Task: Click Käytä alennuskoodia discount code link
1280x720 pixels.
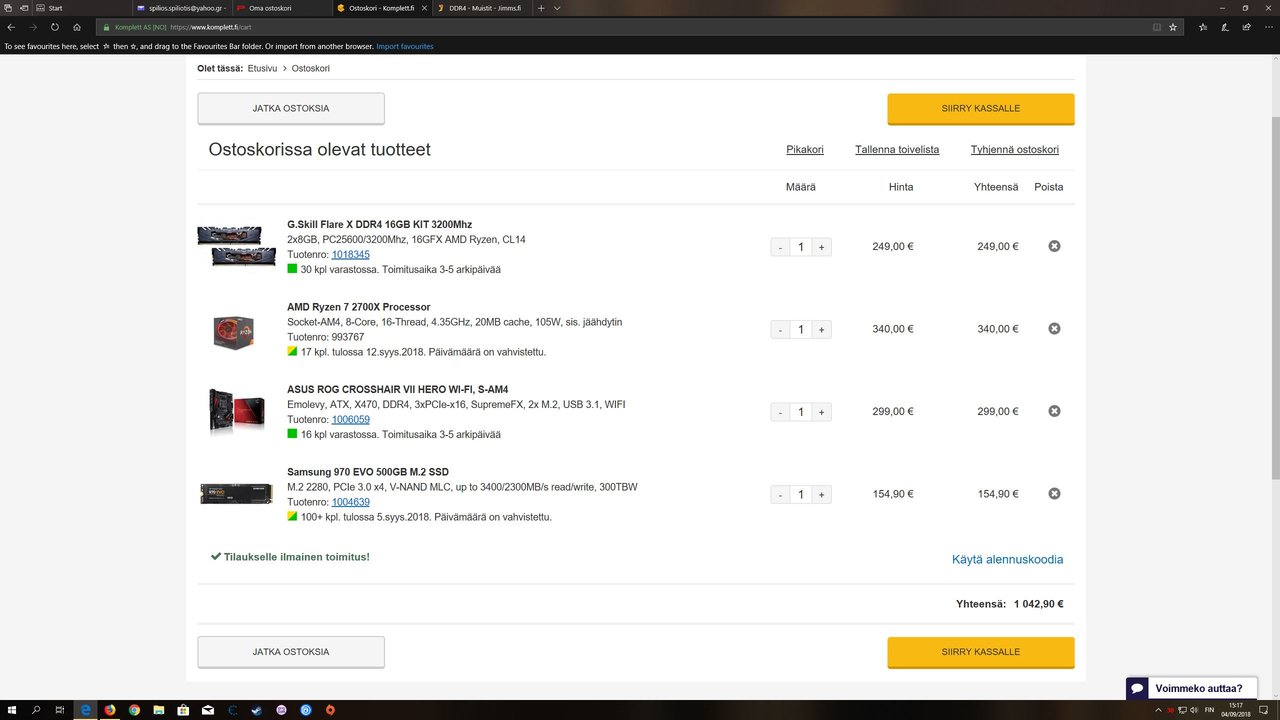Action: point(1008,560)
